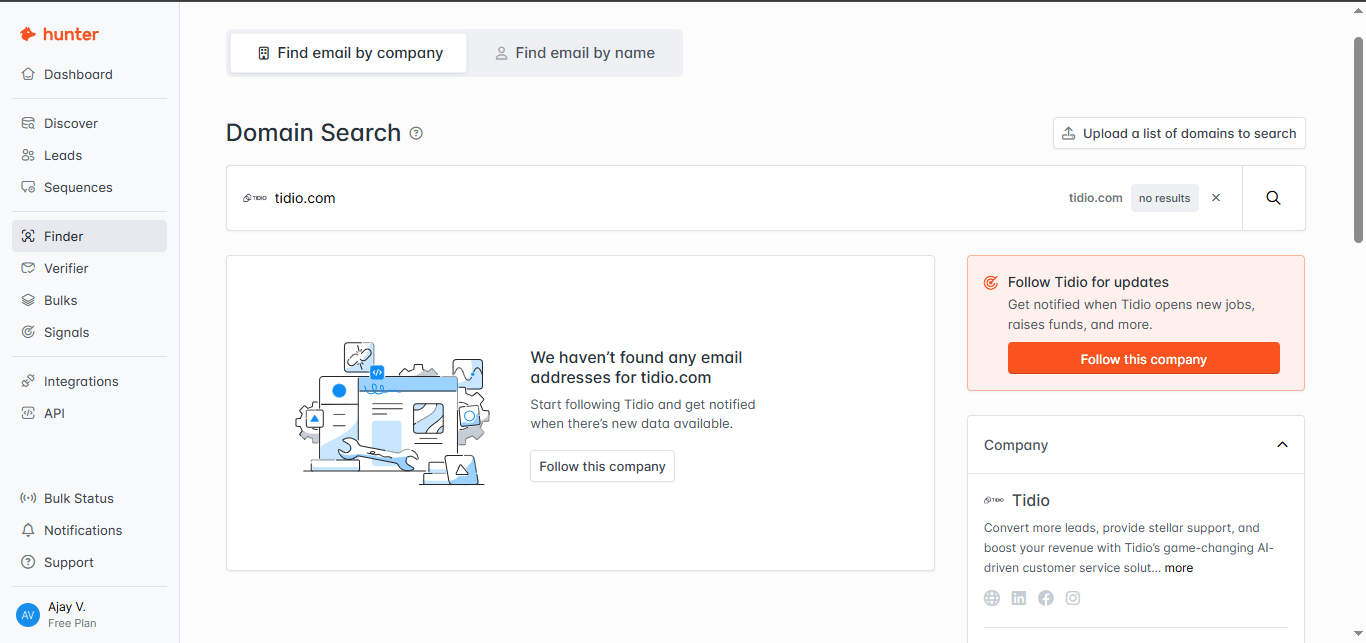Open Ajay V. account menu
This screenshot has height=643, width=1366.
click(x=89, y=614)
